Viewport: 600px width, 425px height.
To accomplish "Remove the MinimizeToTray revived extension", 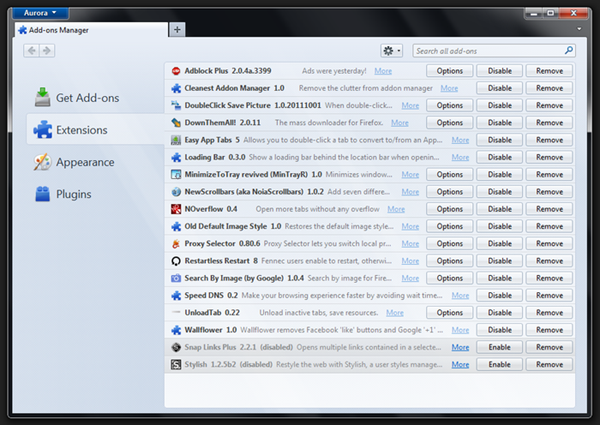I will click(549, 174).
